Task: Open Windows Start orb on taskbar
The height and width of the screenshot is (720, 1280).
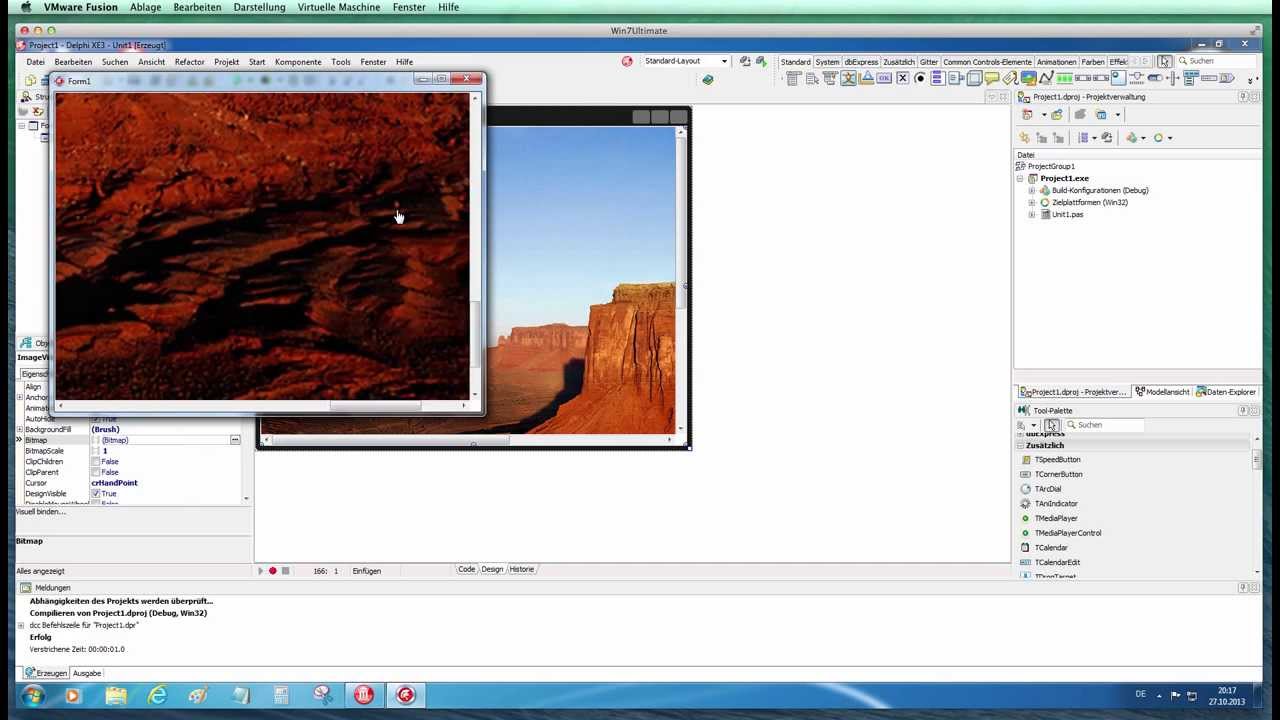Action: click(32, 695)
